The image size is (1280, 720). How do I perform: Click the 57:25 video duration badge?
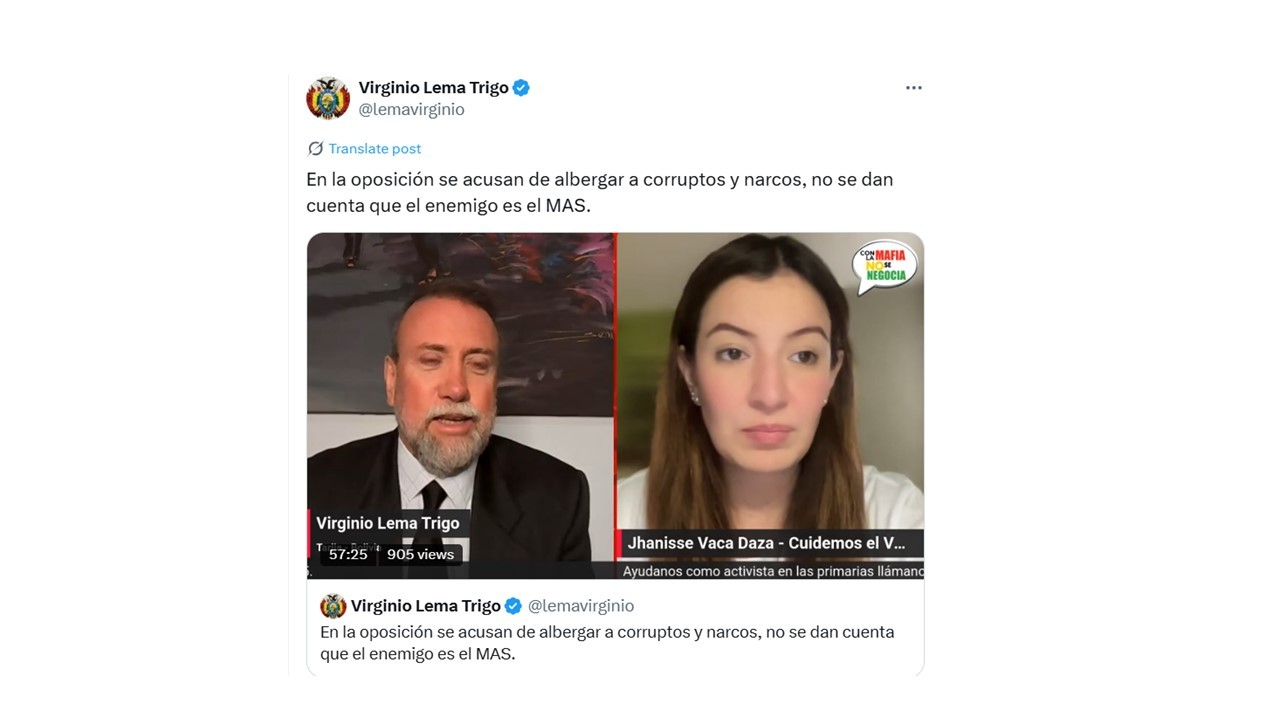coord(348,554)
